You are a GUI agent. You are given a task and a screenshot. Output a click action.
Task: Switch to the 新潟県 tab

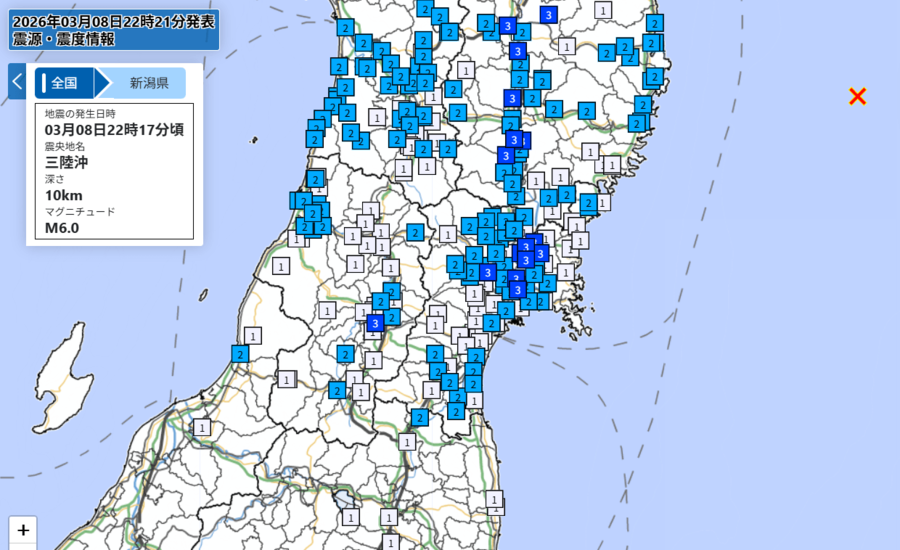click(x=148, y=83)
